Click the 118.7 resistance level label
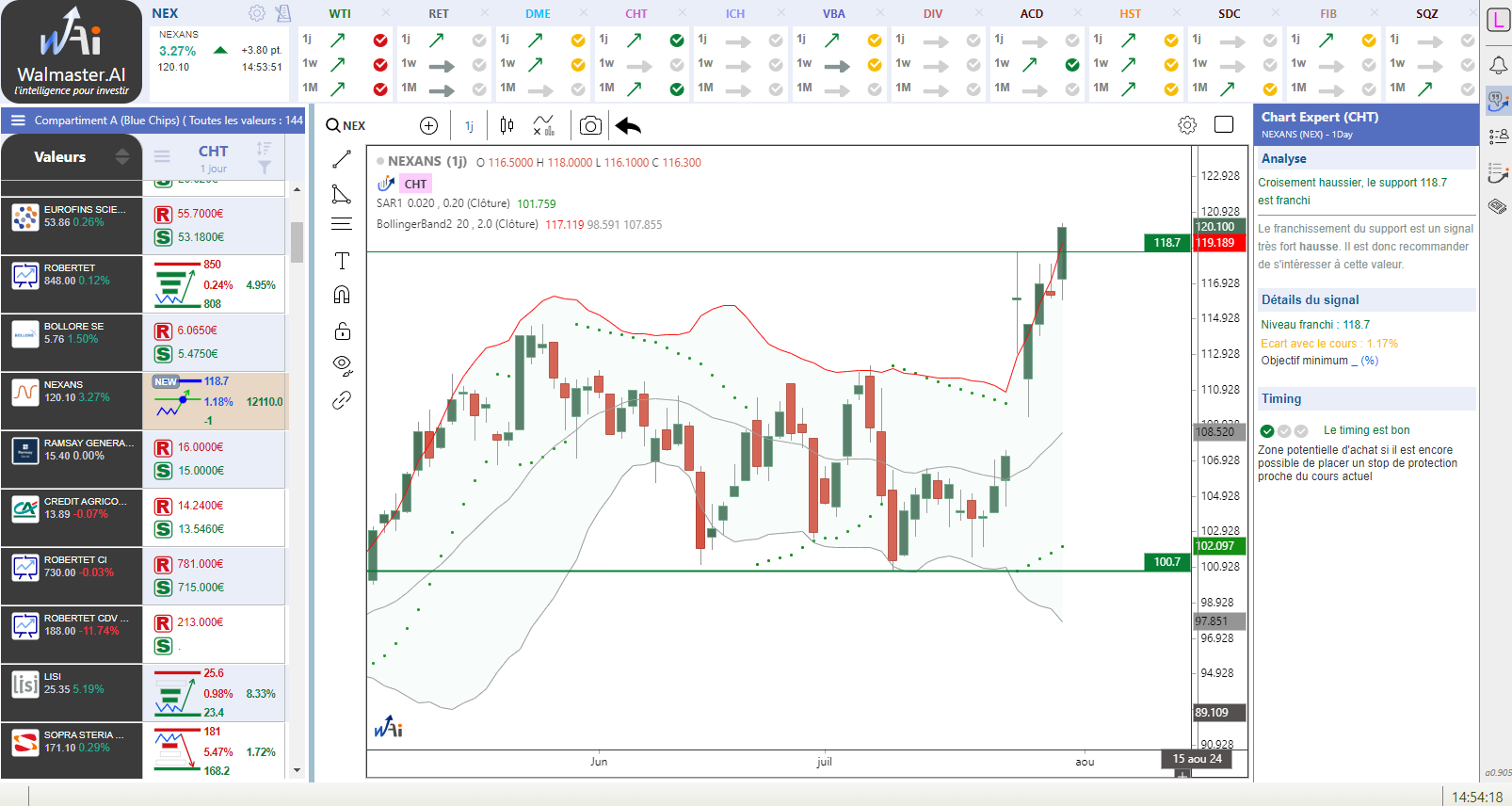 point(1167,243)
